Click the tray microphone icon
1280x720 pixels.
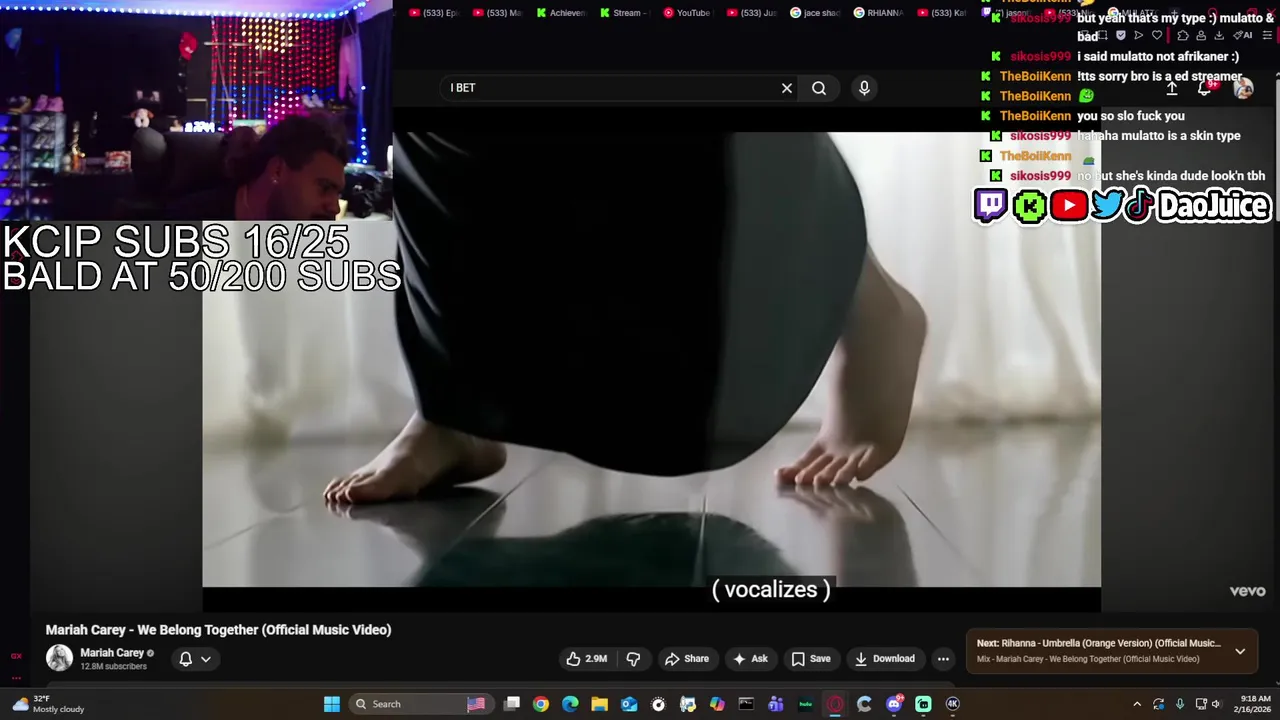tap(1180, 704)
